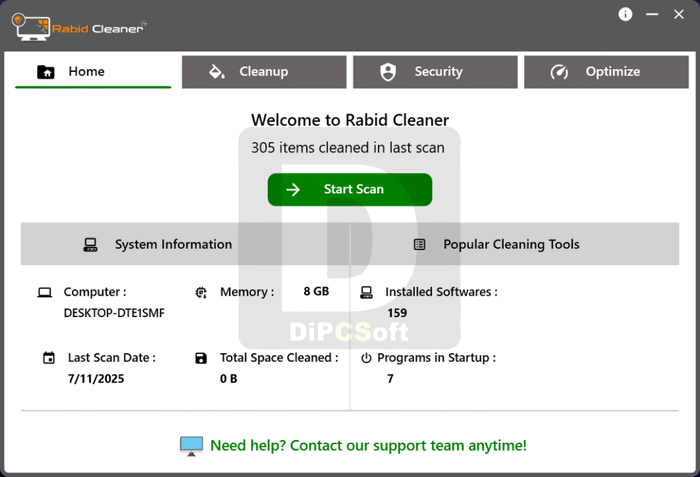The height and width of the screenshot is (477, 700).
Task: Select the 0 B space cleaned value
Action: coord(229,379)
